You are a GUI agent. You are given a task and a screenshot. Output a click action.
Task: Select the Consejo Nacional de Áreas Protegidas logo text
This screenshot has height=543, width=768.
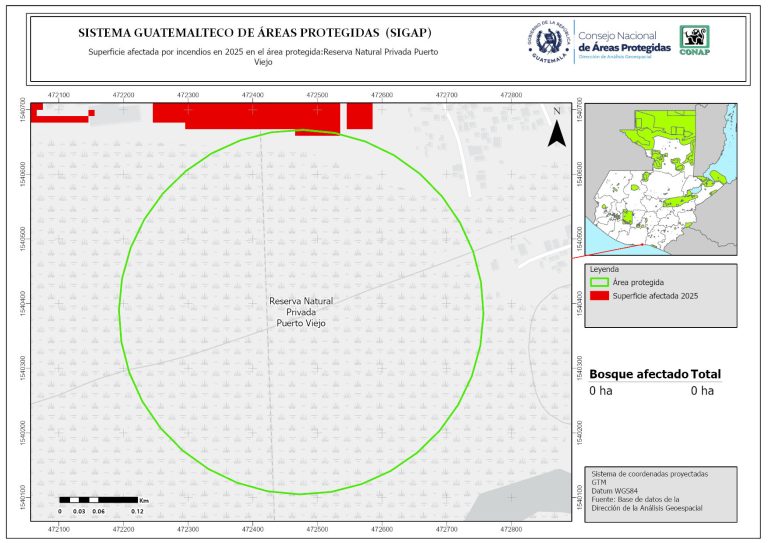point(624,42)
